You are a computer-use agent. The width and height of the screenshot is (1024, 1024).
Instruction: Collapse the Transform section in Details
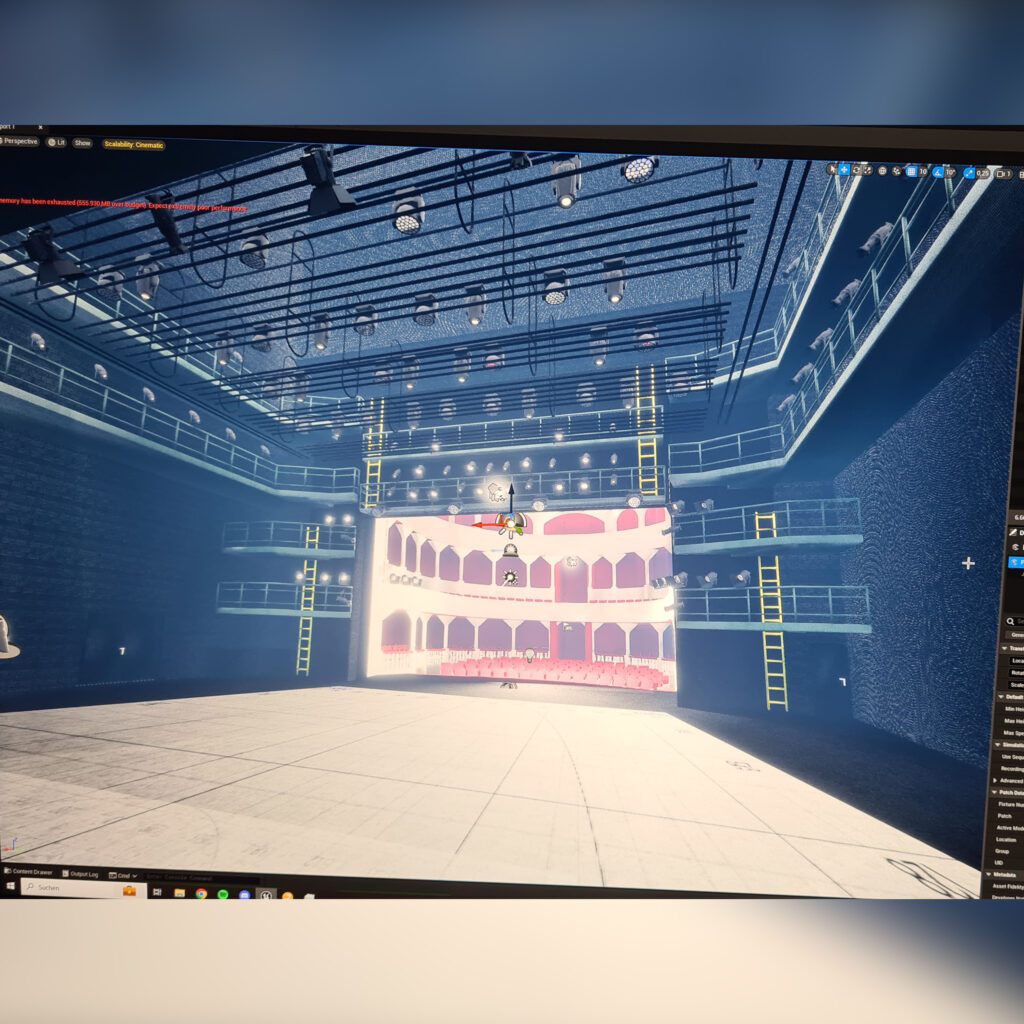point(1004,648)
